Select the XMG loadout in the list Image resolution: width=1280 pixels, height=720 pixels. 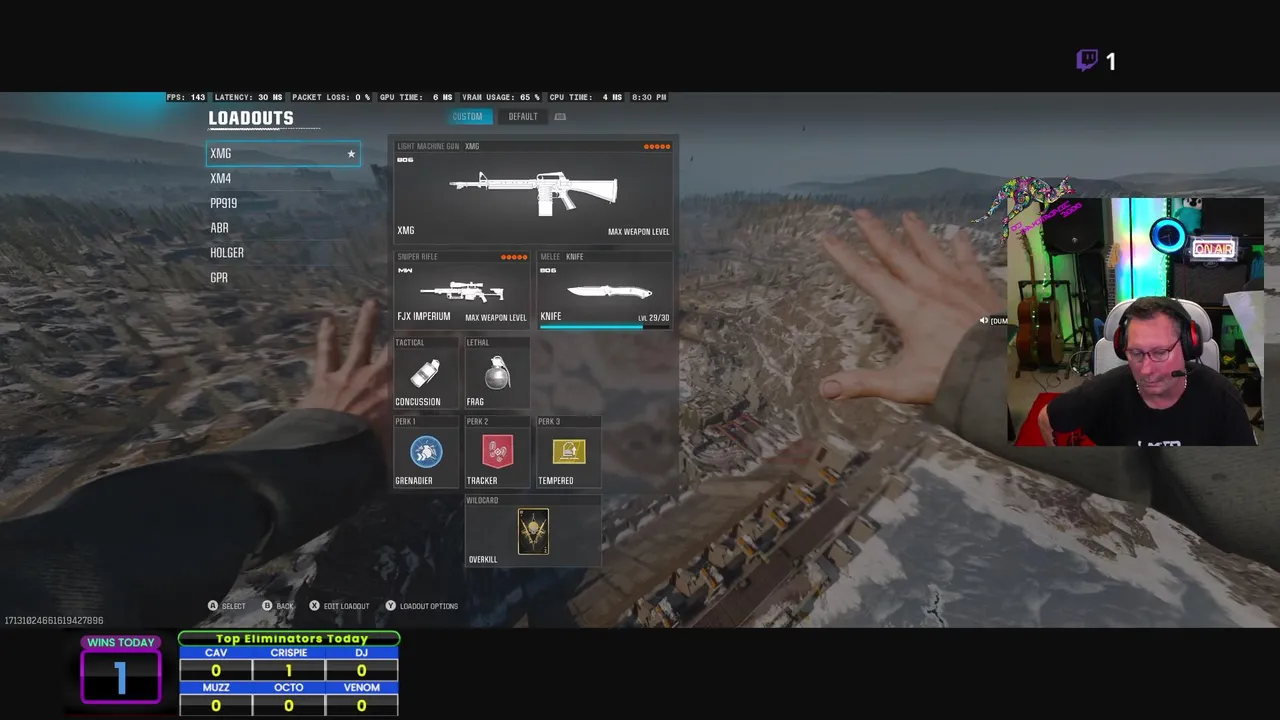(283, 153)
